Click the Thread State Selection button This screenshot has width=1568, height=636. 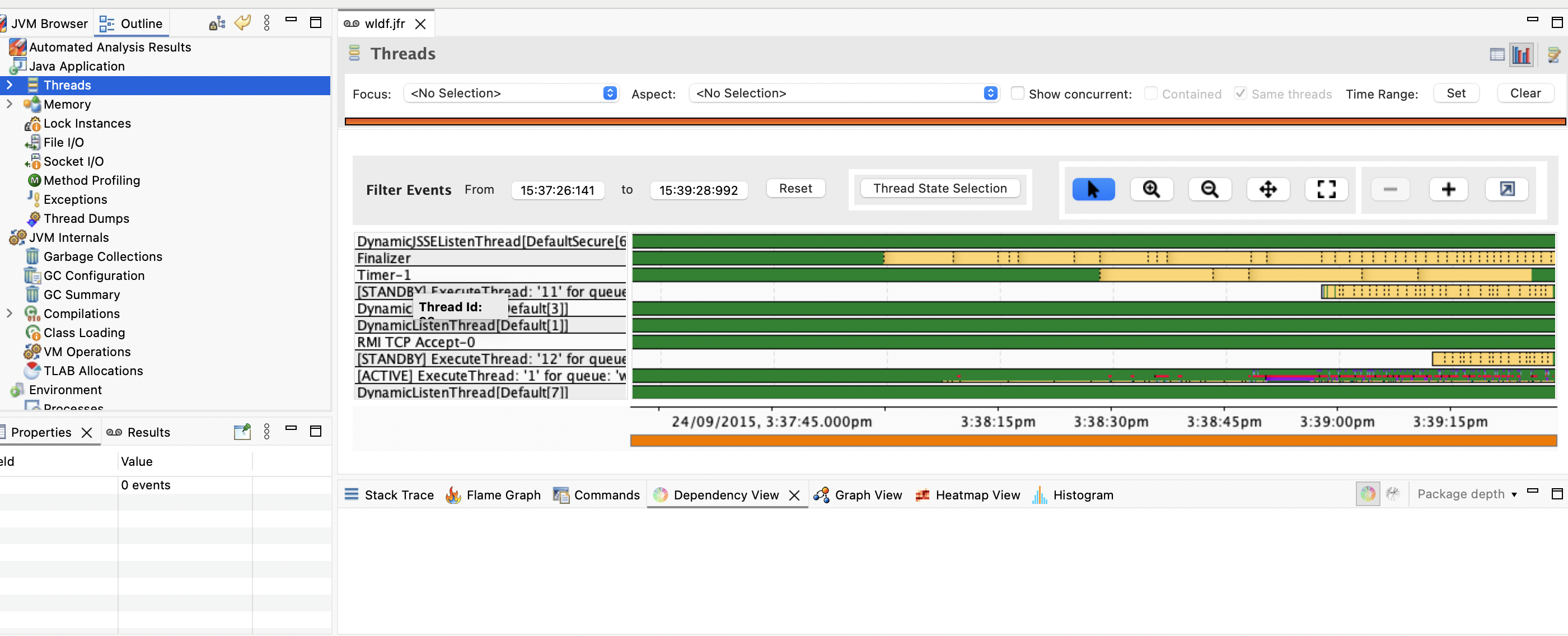(x=939, y=189)
